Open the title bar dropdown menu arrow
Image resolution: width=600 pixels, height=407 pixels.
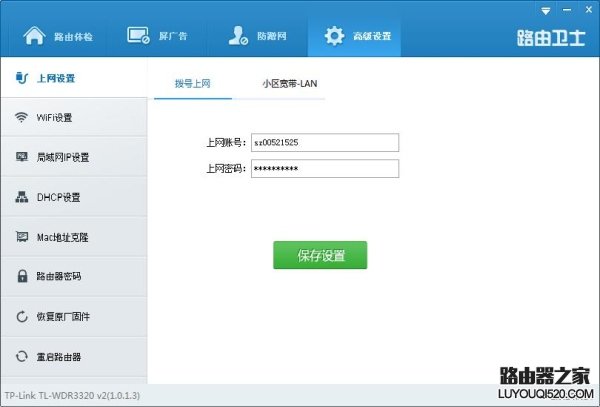point(546,11)
